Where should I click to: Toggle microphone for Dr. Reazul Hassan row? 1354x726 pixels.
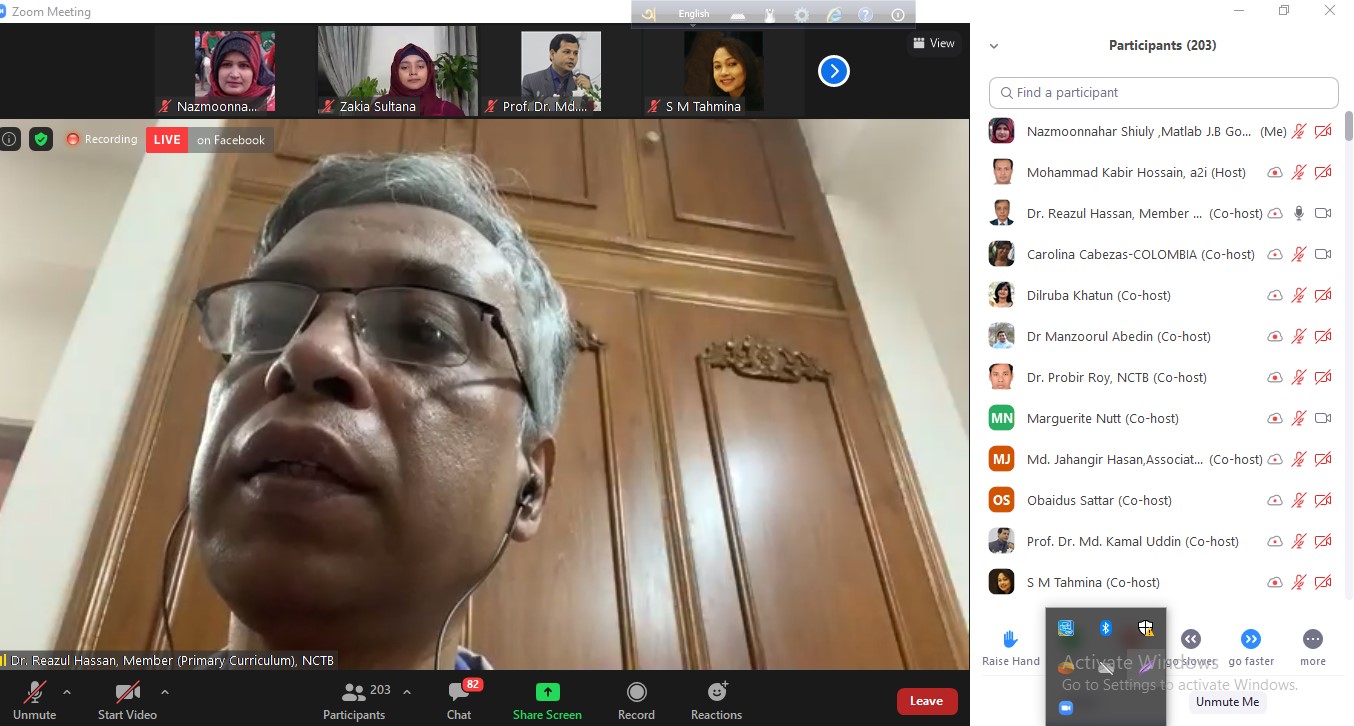click(x=1299, y=213)
